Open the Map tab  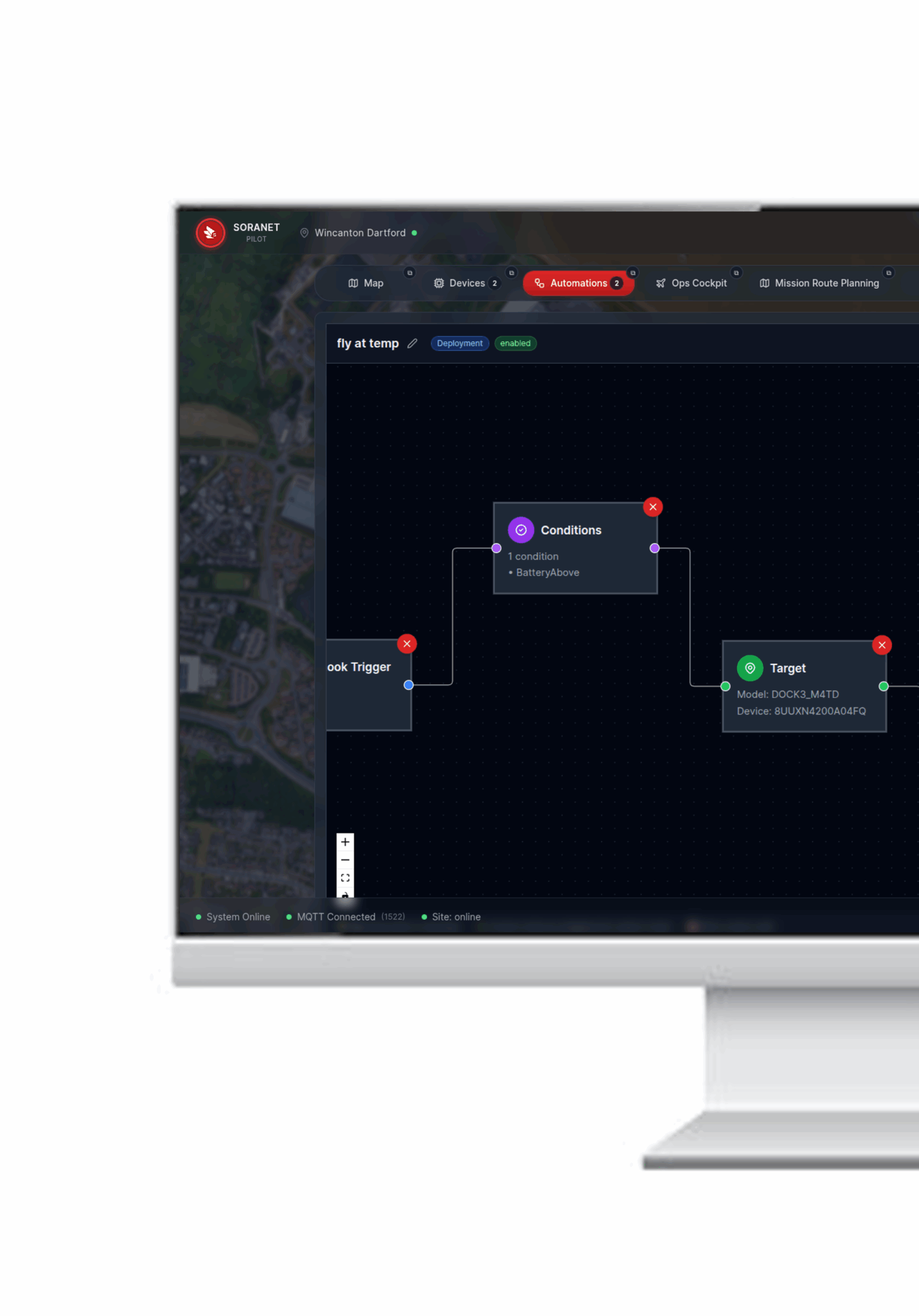tap(366, 283)
